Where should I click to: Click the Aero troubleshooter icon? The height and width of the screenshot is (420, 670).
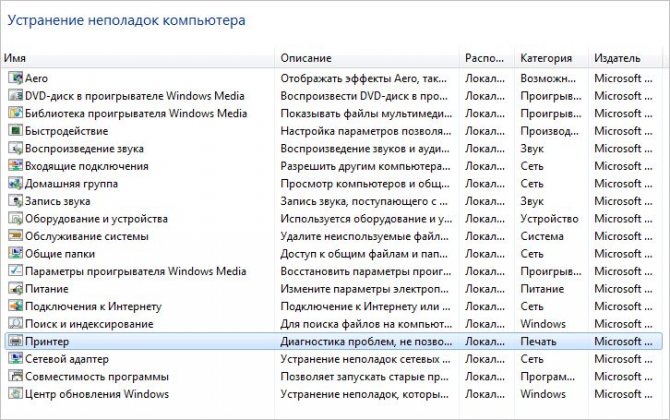pyautogui.click(x=15, y=78)
